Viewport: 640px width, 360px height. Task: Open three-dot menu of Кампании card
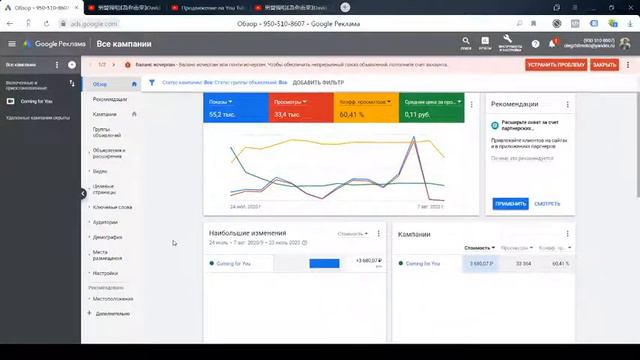[567, 233]
